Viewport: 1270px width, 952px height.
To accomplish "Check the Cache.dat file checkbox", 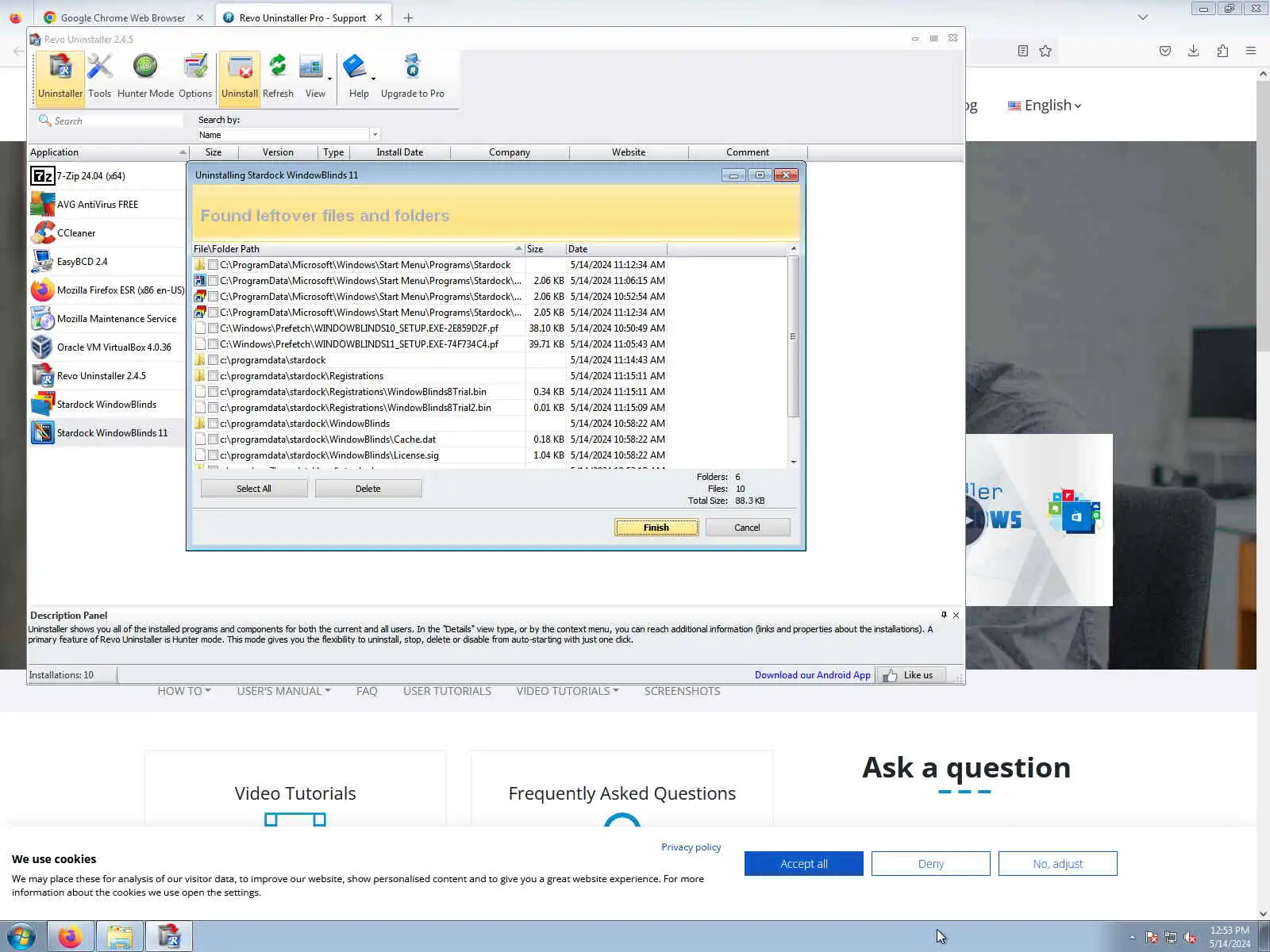I will [x=213, y=440].
